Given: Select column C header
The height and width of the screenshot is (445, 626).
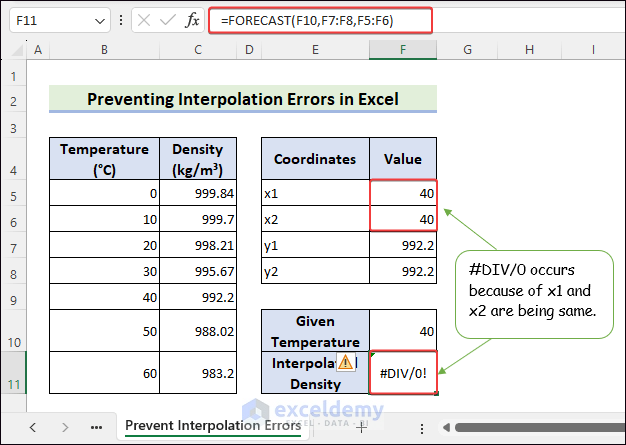Looking at the screenshot, I should click(x=198, y=50).
